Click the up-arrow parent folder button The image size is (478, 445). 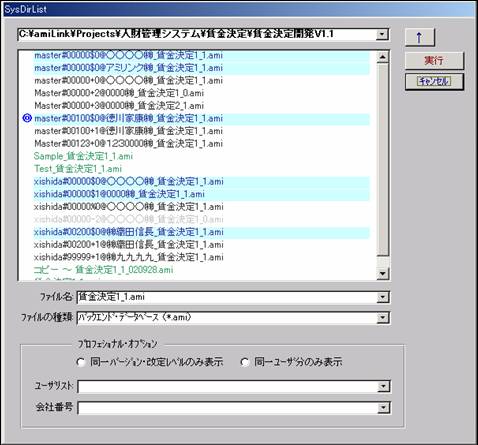(x=420, y=37)
